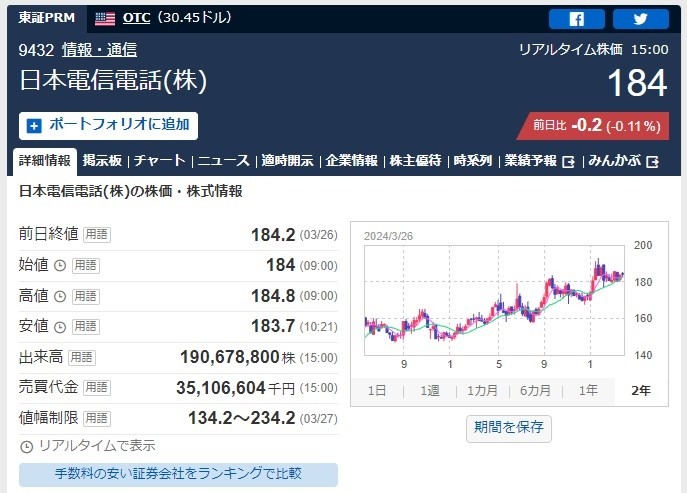Open the 企業情報 tab
The height and width of the screenshot is (493, 687).
[x=351, y=161]
